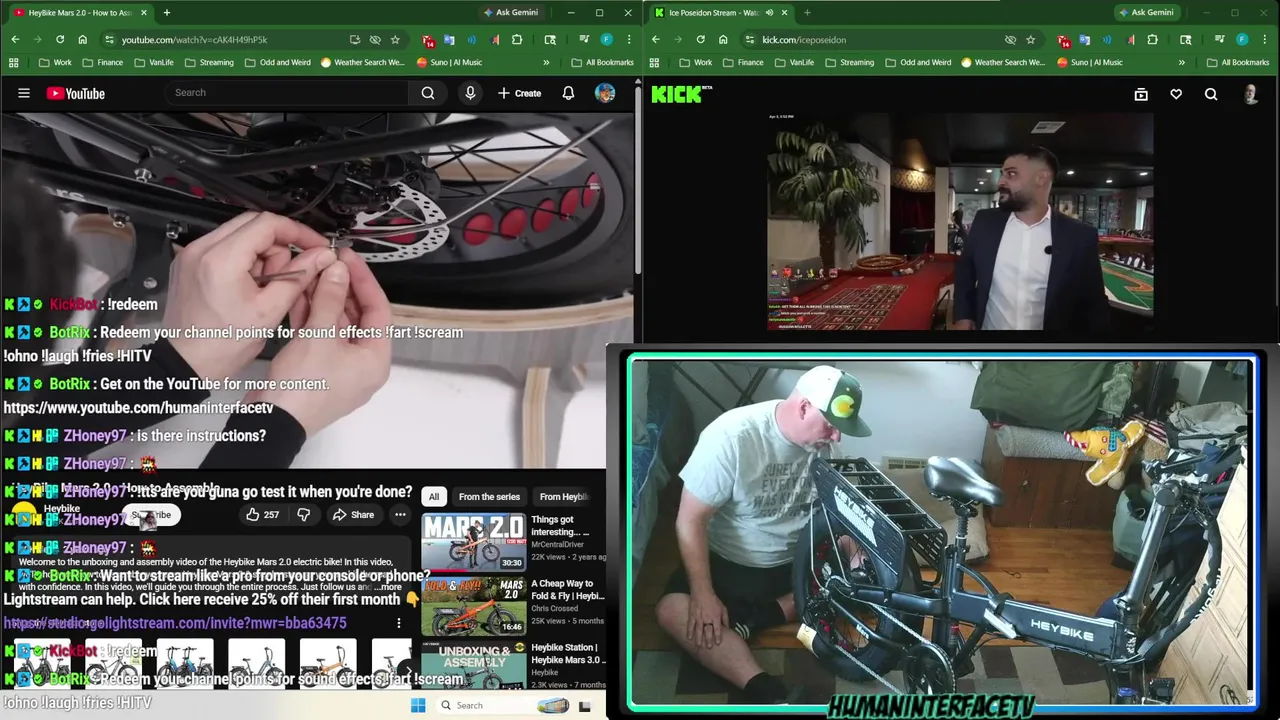The image size is (1280, 720).
Task: Select the 'From the series' chip
Action: (489, 497)
